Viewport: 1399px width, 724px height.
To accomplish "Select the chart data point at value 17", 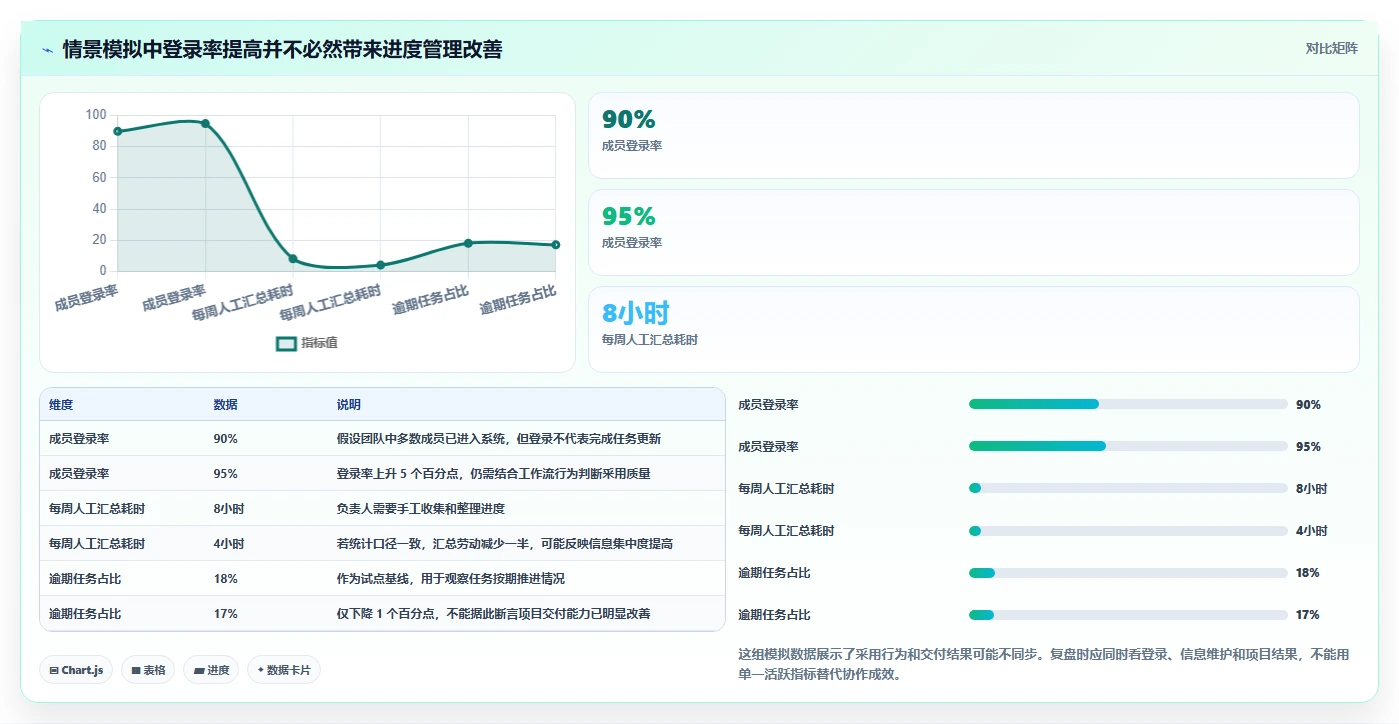I will 555,245.
